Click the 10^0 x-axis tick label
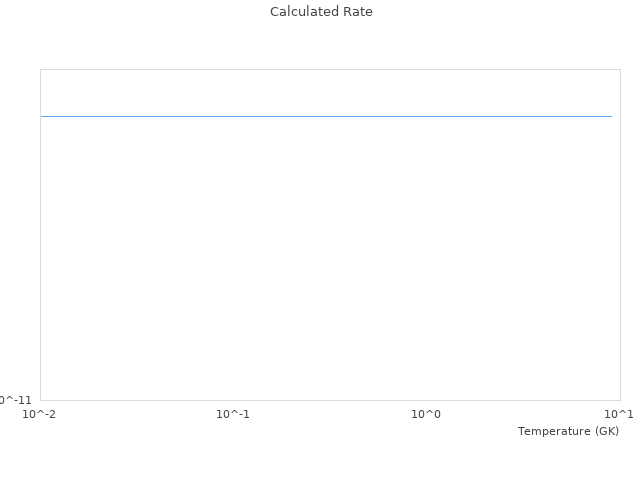The height and width of the screenshot is (480, 640). click(426, 414)
